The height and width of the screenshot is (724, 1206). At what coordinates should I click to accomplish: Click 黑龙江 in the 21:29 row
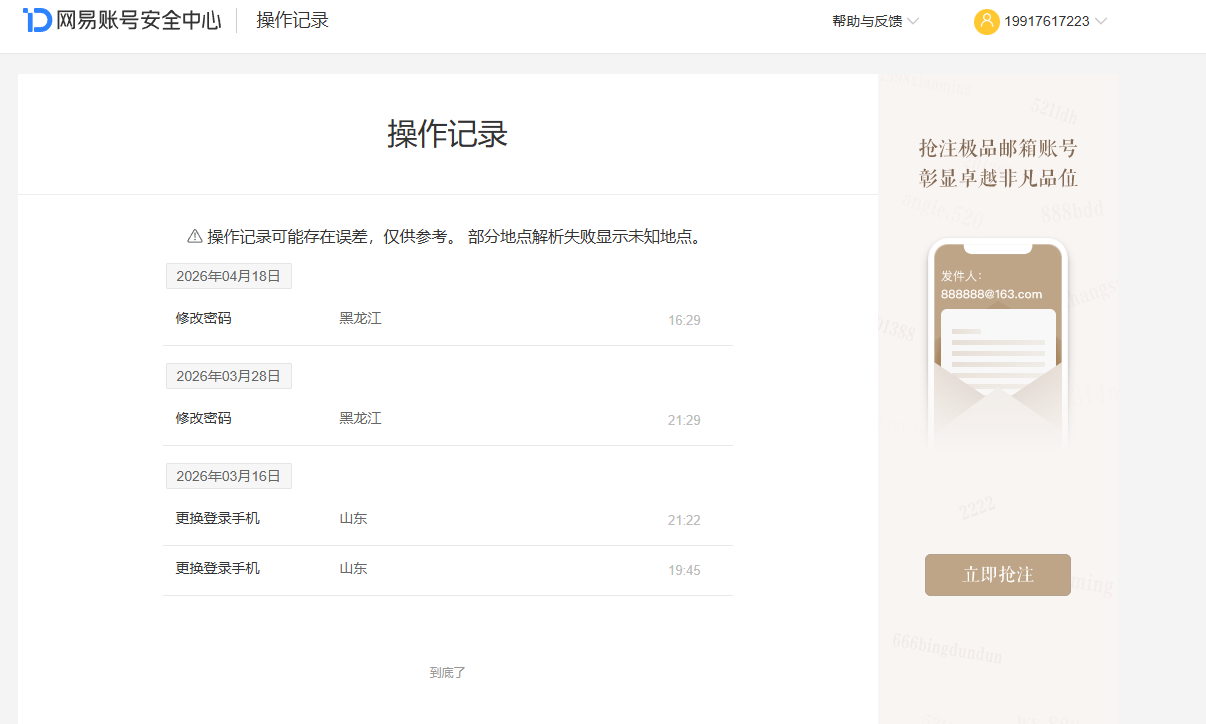[x=360, y=418]
